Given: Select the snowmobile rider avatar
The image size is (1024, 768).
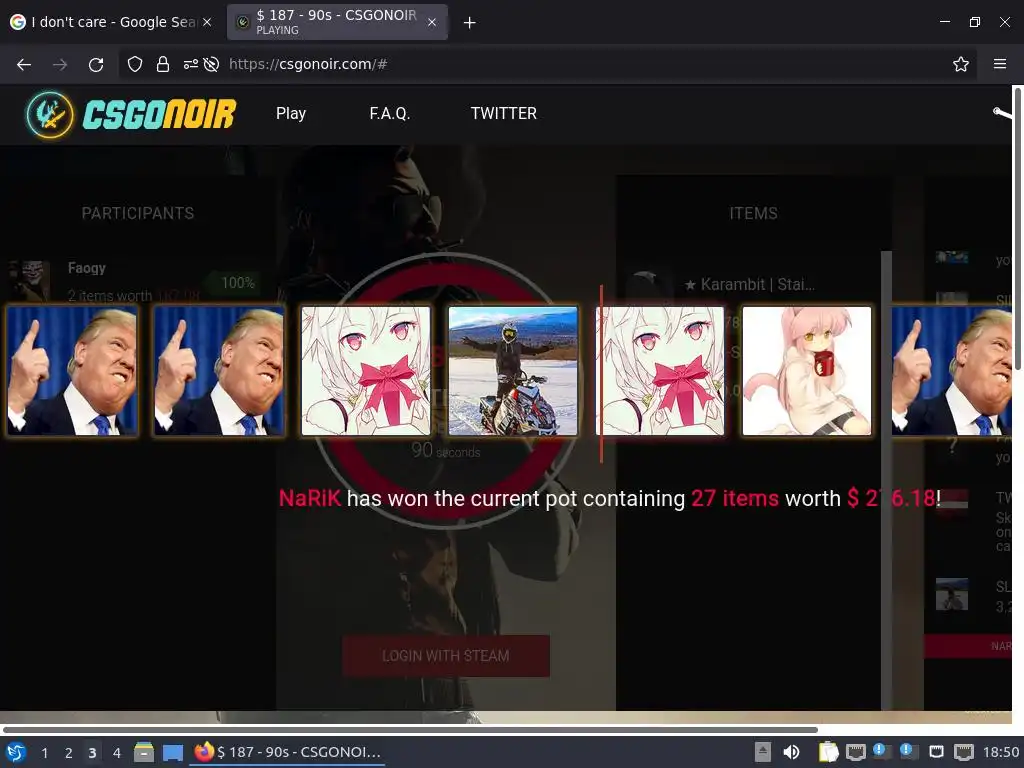Looking at the screenshot, I should click(513, 371).
